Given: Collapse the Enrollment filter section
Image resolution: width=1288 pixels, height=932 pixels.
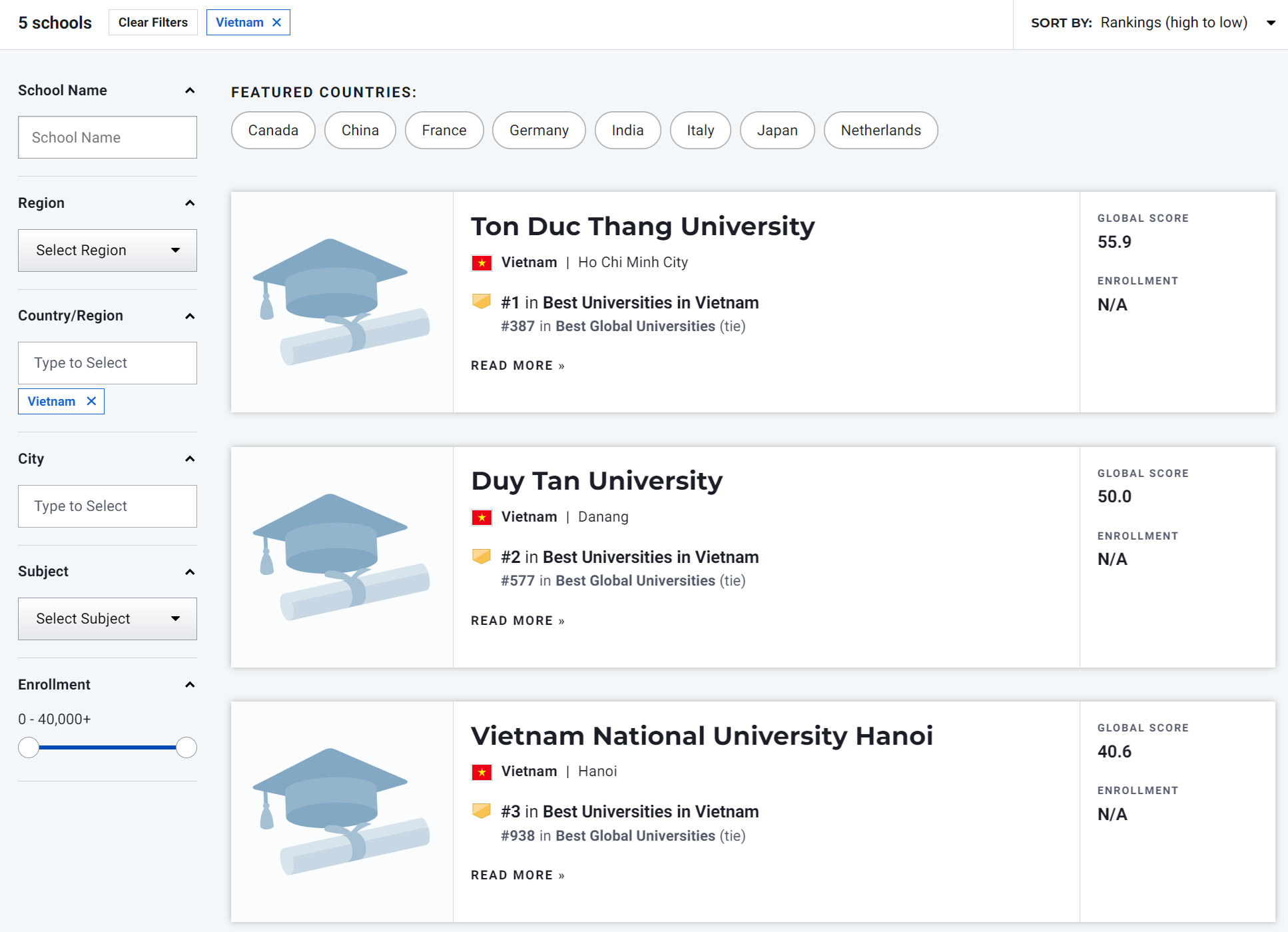Looking at the screenshot, I should (x=190, y=685).
